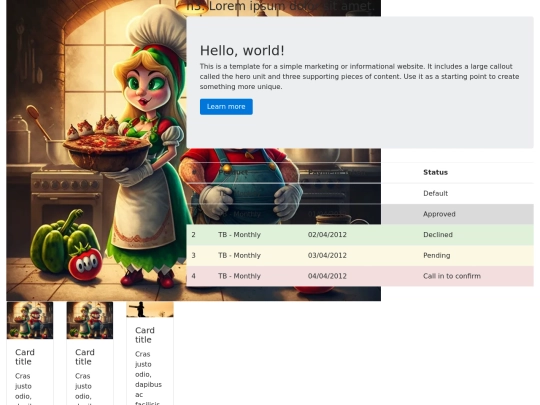Image resolution: width=540 pixels, height=405 pixels.
Task: Click the second card's chef thumbnail image
Action: (x=90, y=320)
